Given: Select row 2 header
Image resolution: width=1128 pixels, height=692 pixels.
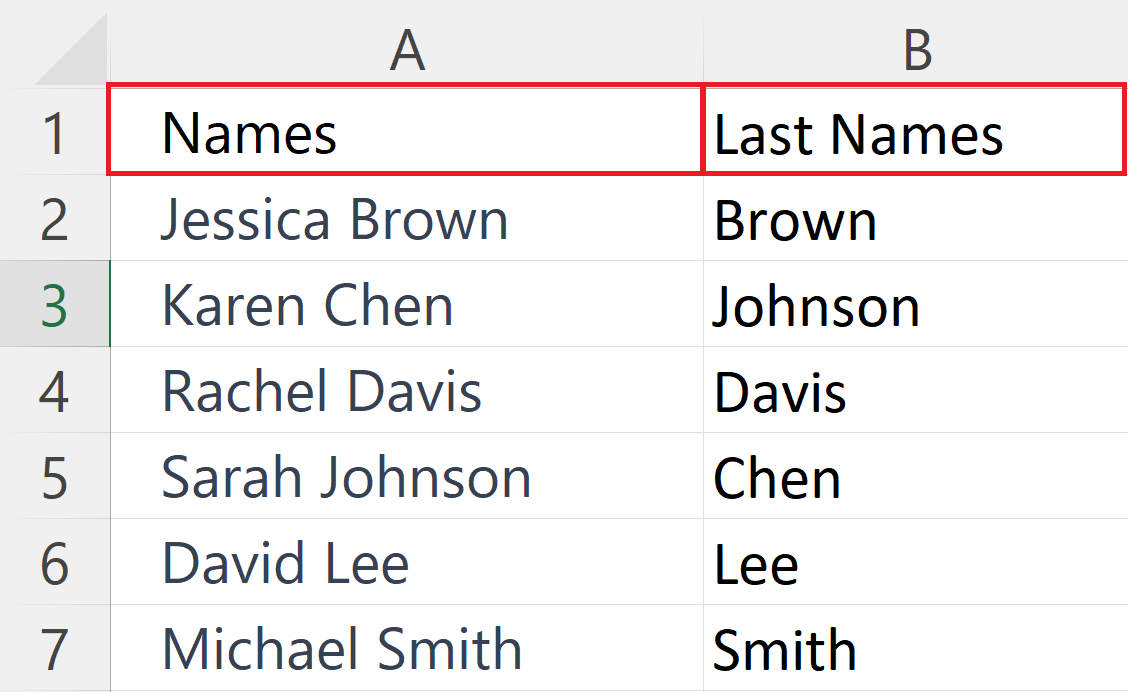Looking at the screenshot, I should pyautogui.click(x=55, y=218).
